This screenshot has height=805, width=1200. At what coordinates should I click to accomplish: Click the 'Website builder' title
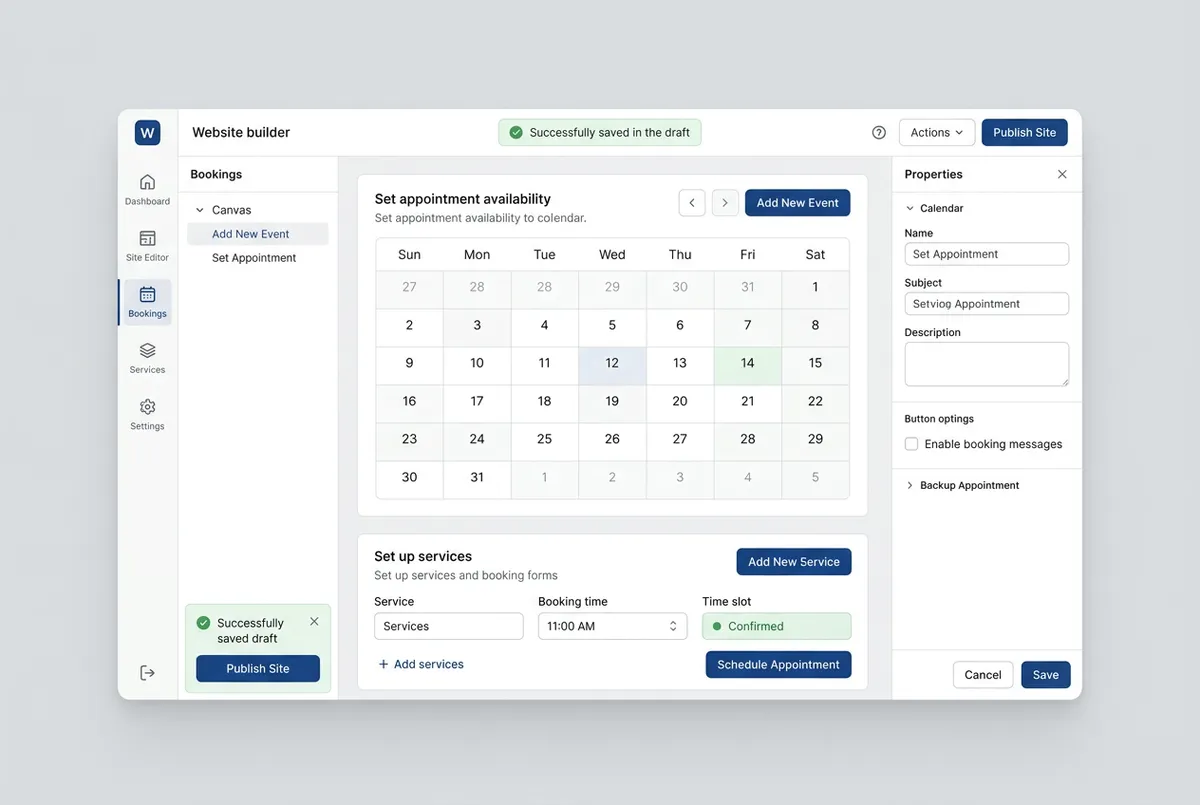[x=241, y=132]
